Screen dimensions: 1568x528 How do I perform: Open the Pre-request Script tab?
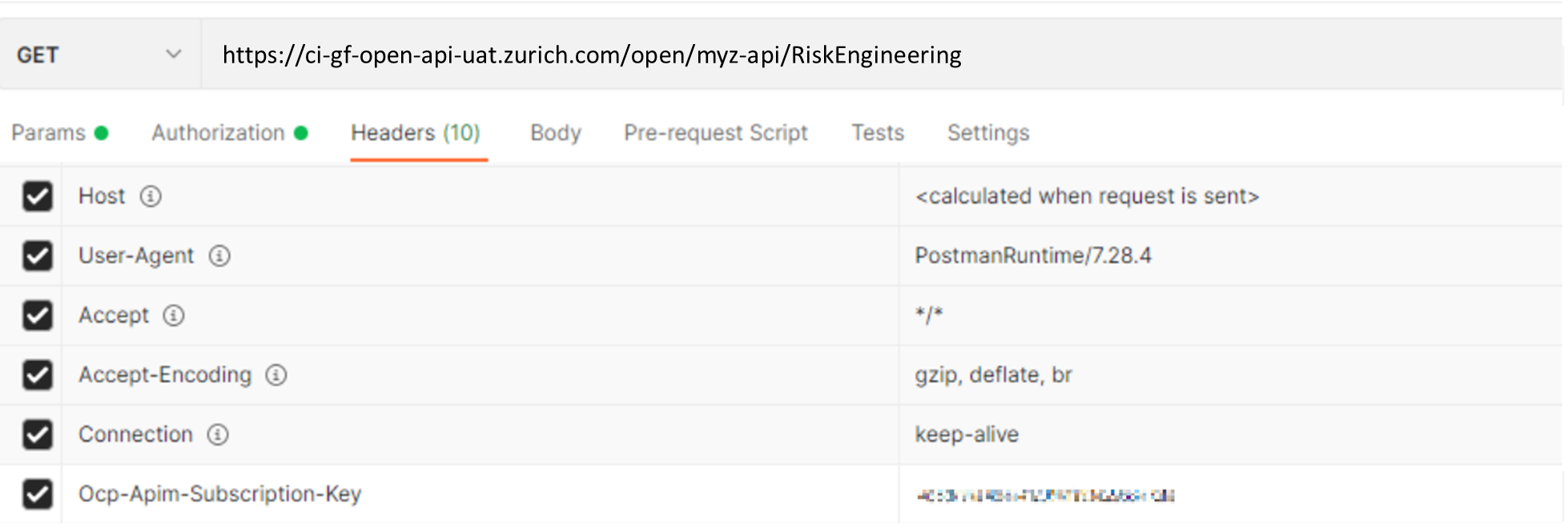(716, 133)
